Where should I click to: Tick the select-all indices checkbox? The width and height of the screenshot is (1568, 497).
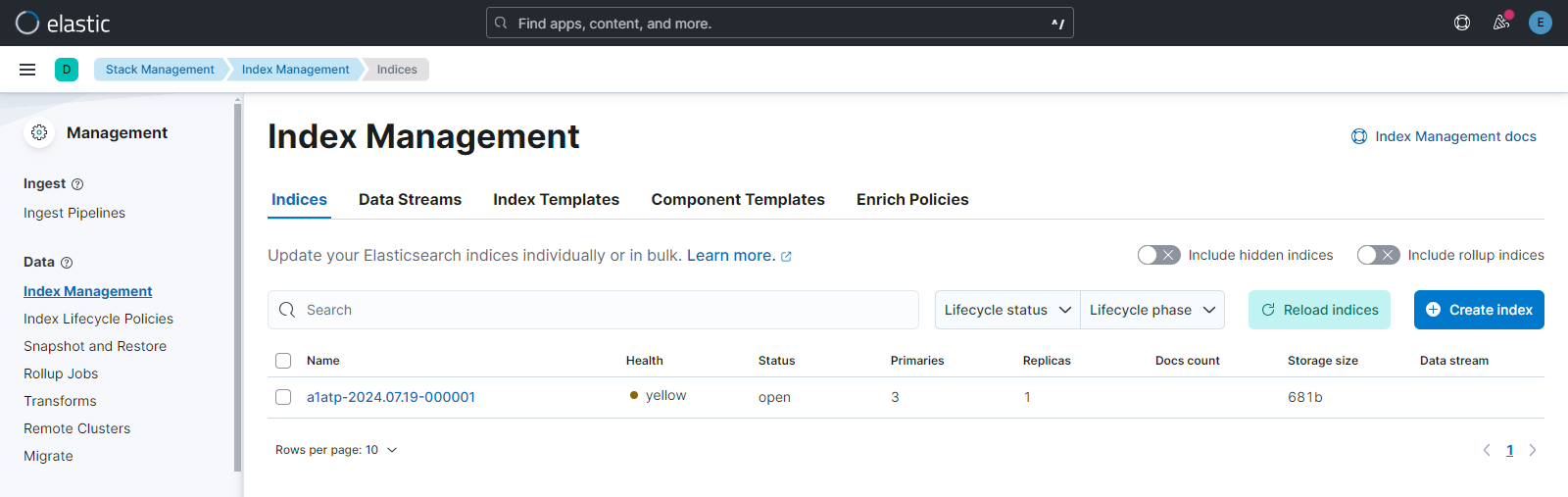[283, 361]
